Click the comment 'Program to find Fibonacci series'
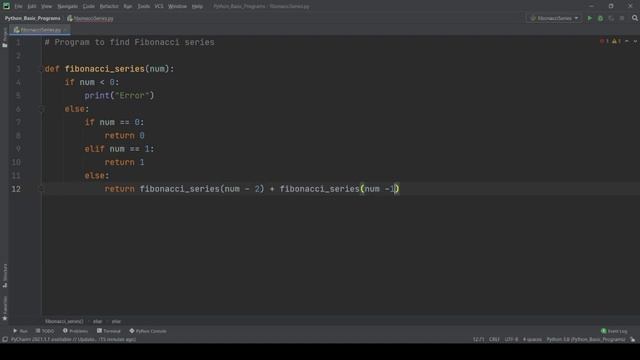The image size is (640, 360). click(x=129, y=42)
